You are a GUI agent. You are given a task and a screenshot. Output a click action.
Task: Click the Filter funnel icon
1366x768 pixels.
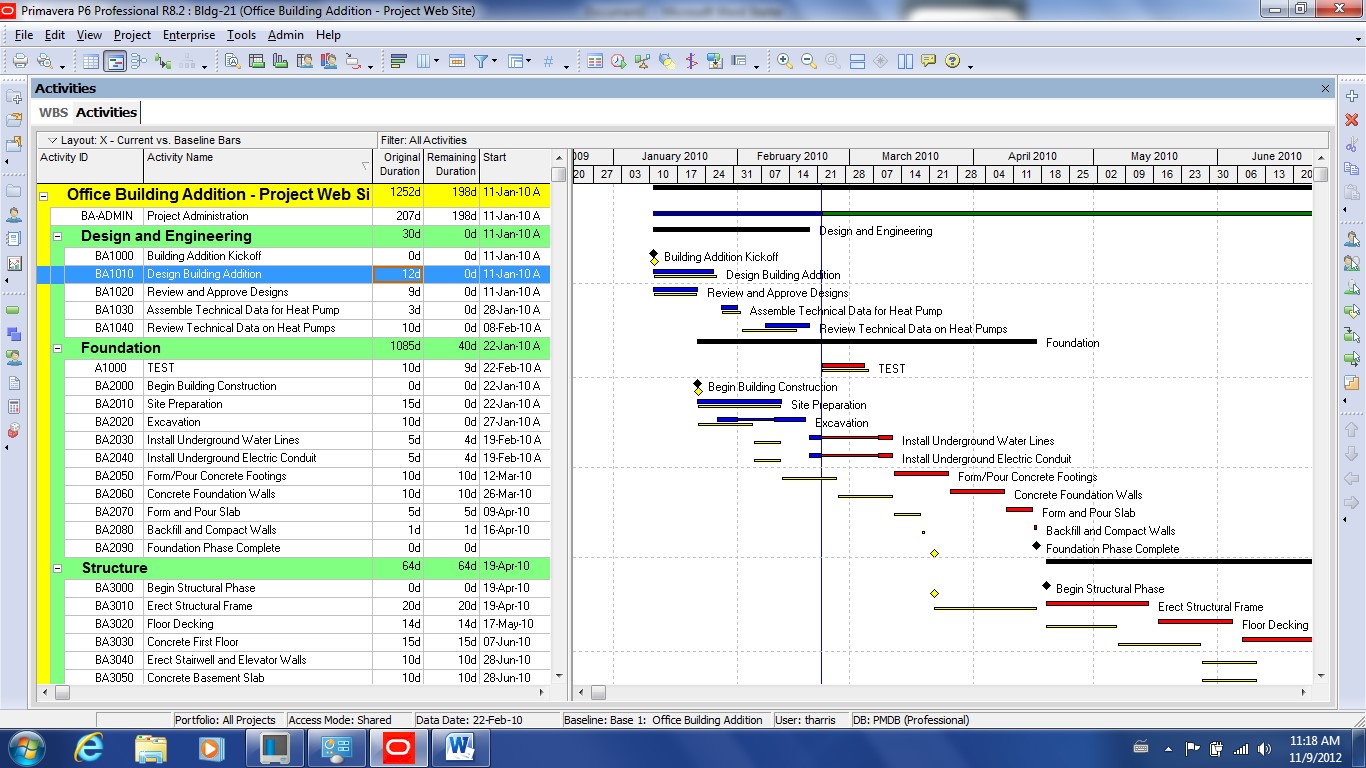point(481,61)
